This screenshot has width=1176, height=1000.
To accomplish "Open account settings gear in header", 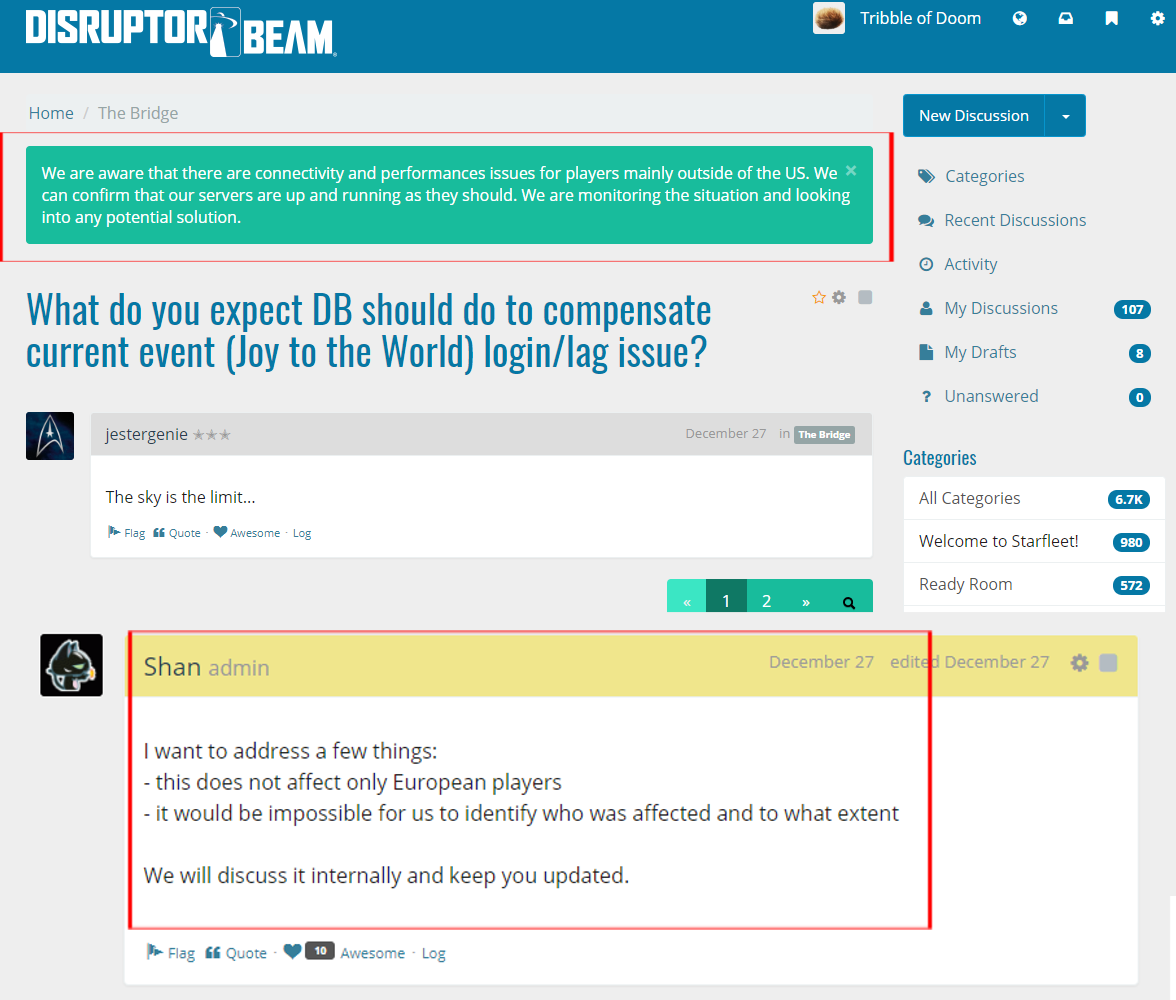I will pos(1157,18).
